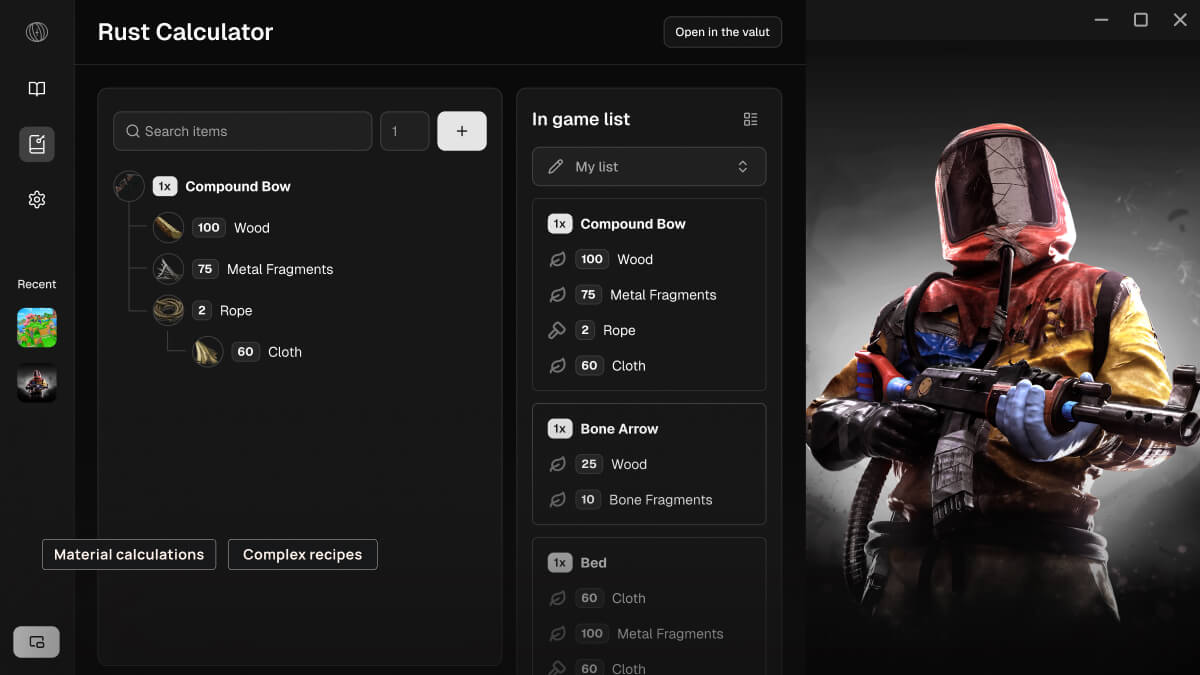Click the leaf icon beside 25 Wood in Bone Arrow
This screenshot has height=675, width=1200.
558,464
